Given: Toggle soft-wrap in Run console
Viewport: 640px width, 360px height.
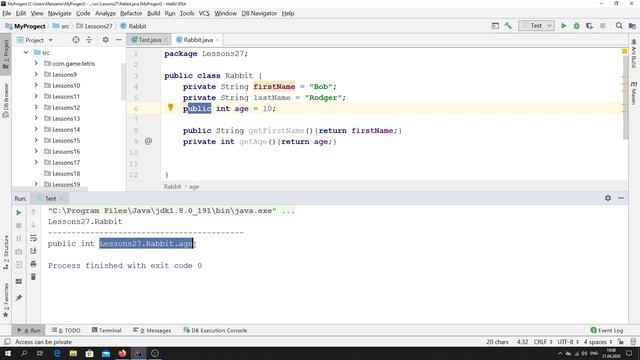Looking at the screenshot, I should point(33,238).
